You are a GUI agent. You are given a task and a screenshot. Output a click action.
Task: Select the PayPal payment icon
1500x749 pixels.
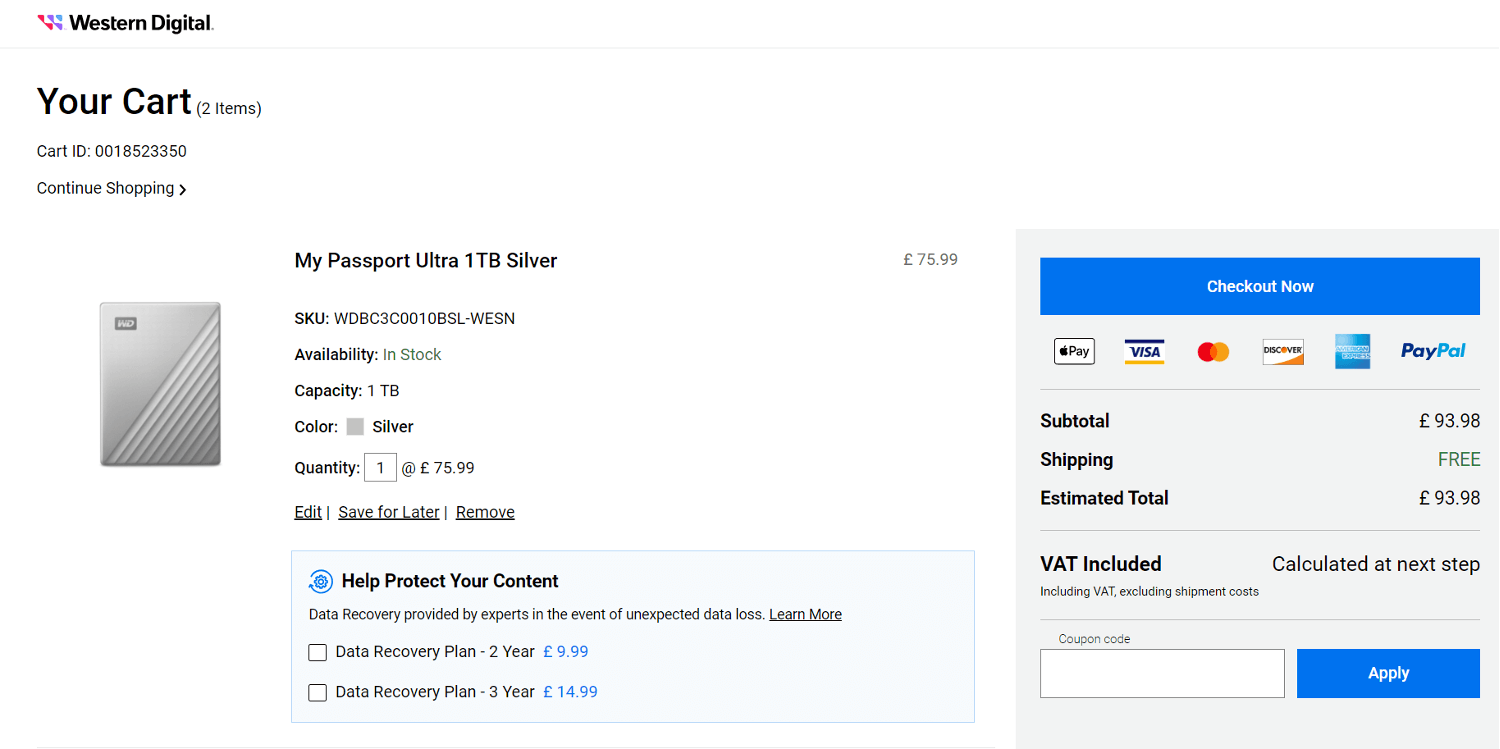click(1432, 351)
